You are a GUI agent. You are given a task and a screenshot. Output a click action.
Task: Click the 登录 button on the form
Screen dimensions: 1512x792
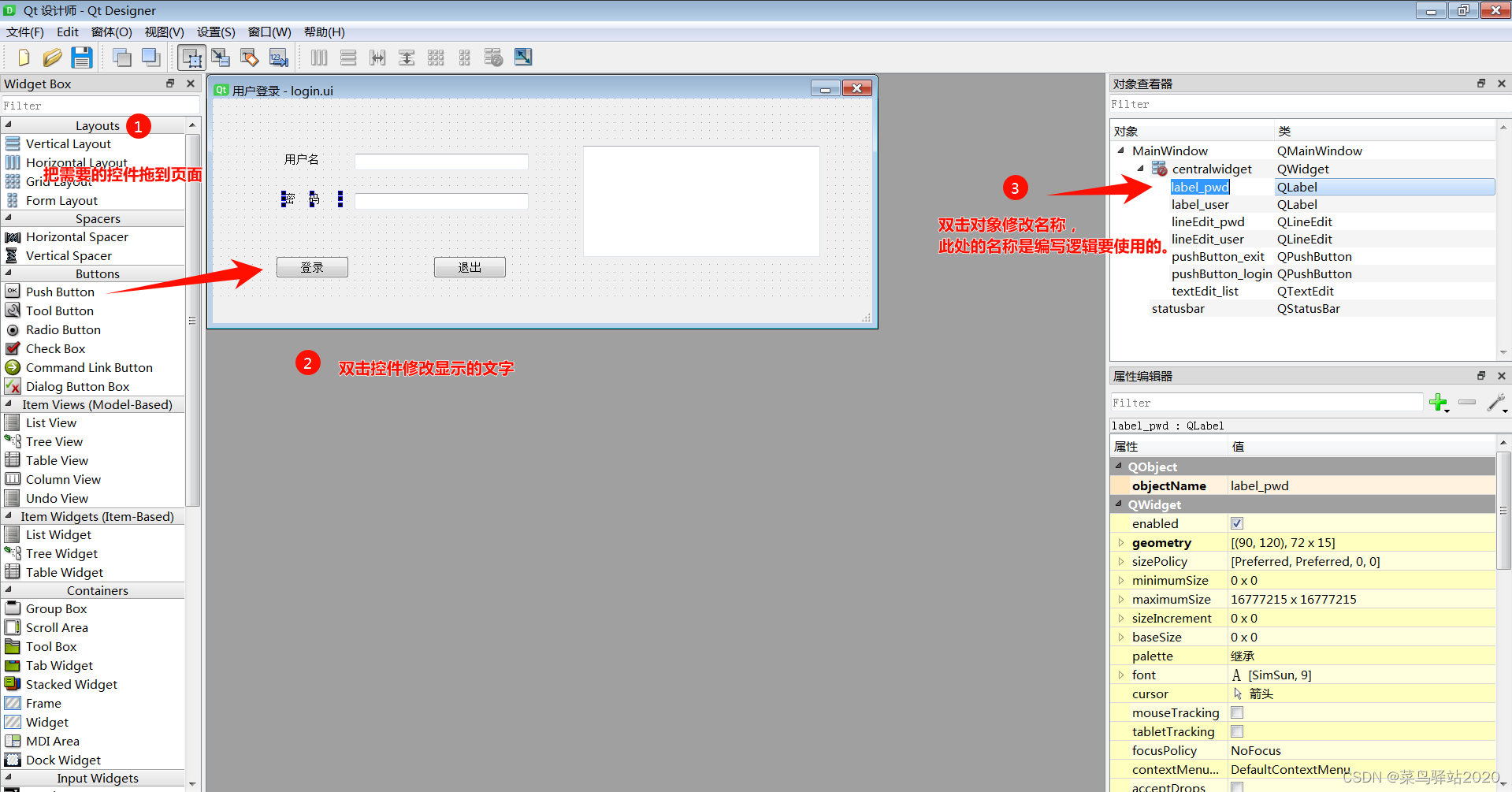pyautogui.click(x=312, y=267)
